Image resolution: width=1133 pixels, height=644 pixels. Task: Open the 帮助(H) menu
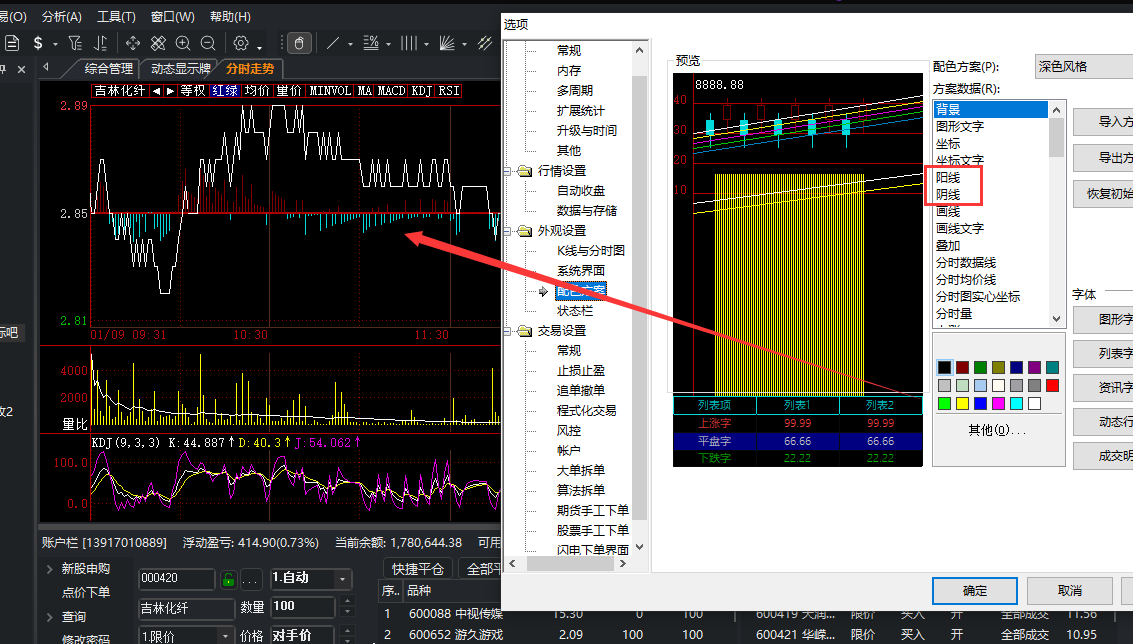coord(231,17)
